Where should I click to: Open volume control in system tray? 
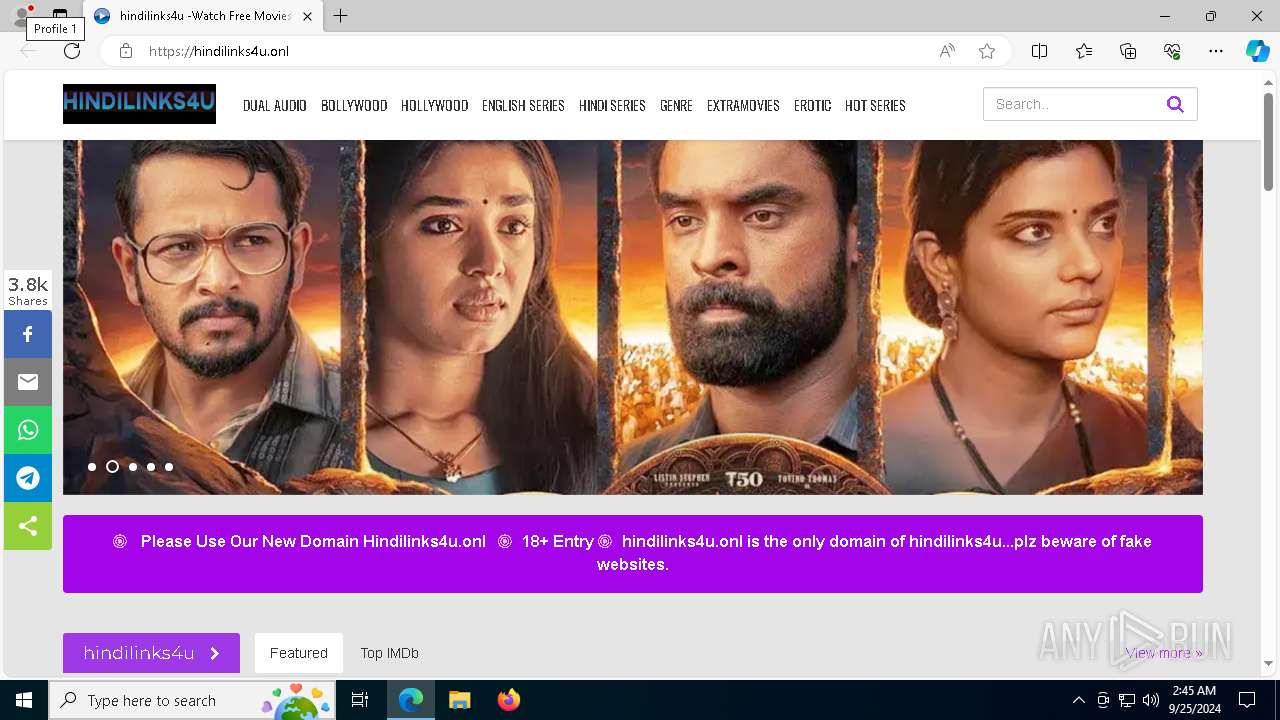pos(1151,700)
